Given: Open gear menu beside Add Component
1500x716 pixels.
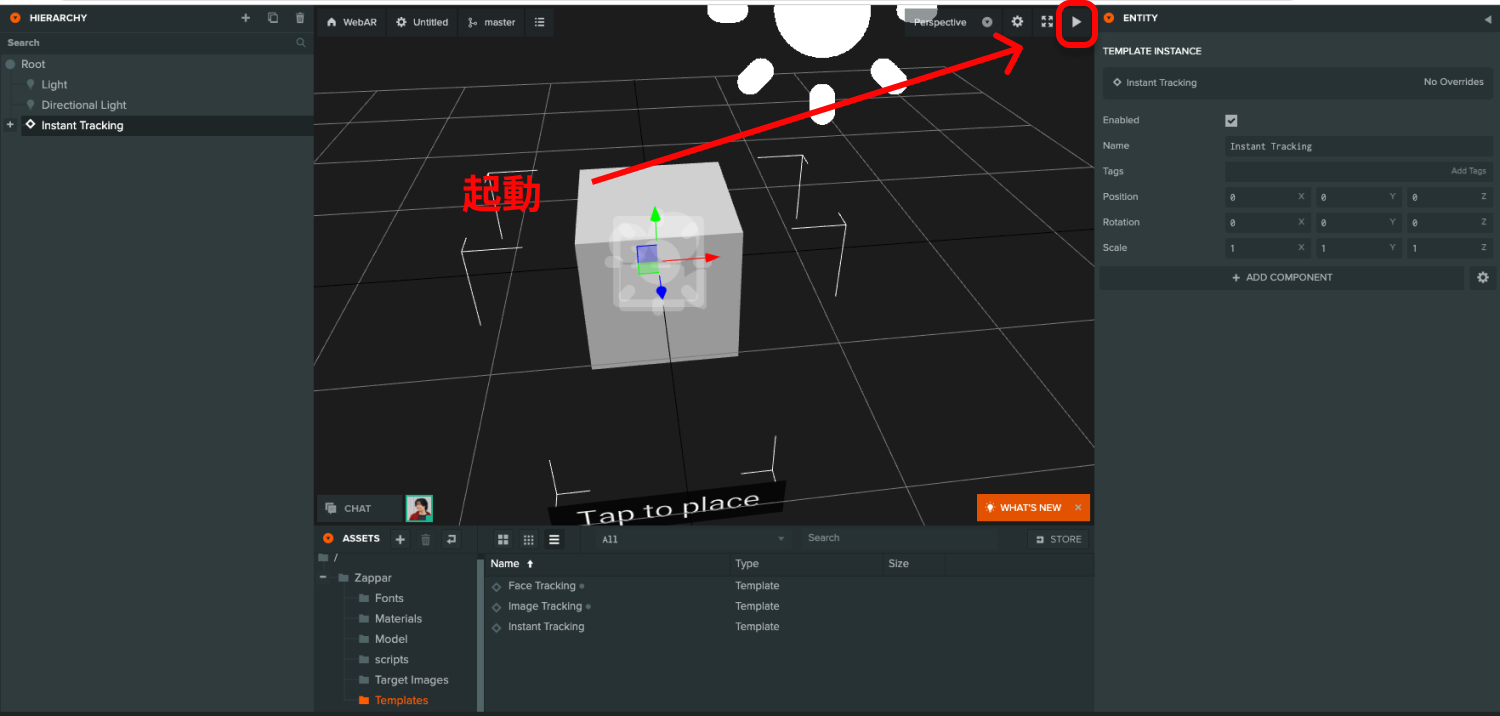Looking at the screenshot, I should 1482,277.
